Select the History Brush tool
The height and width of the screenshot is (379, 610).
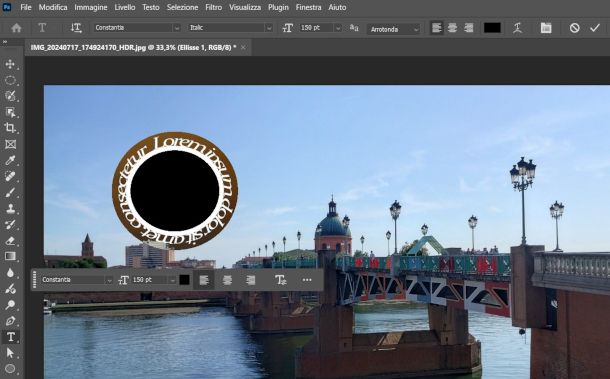point(10,225)
